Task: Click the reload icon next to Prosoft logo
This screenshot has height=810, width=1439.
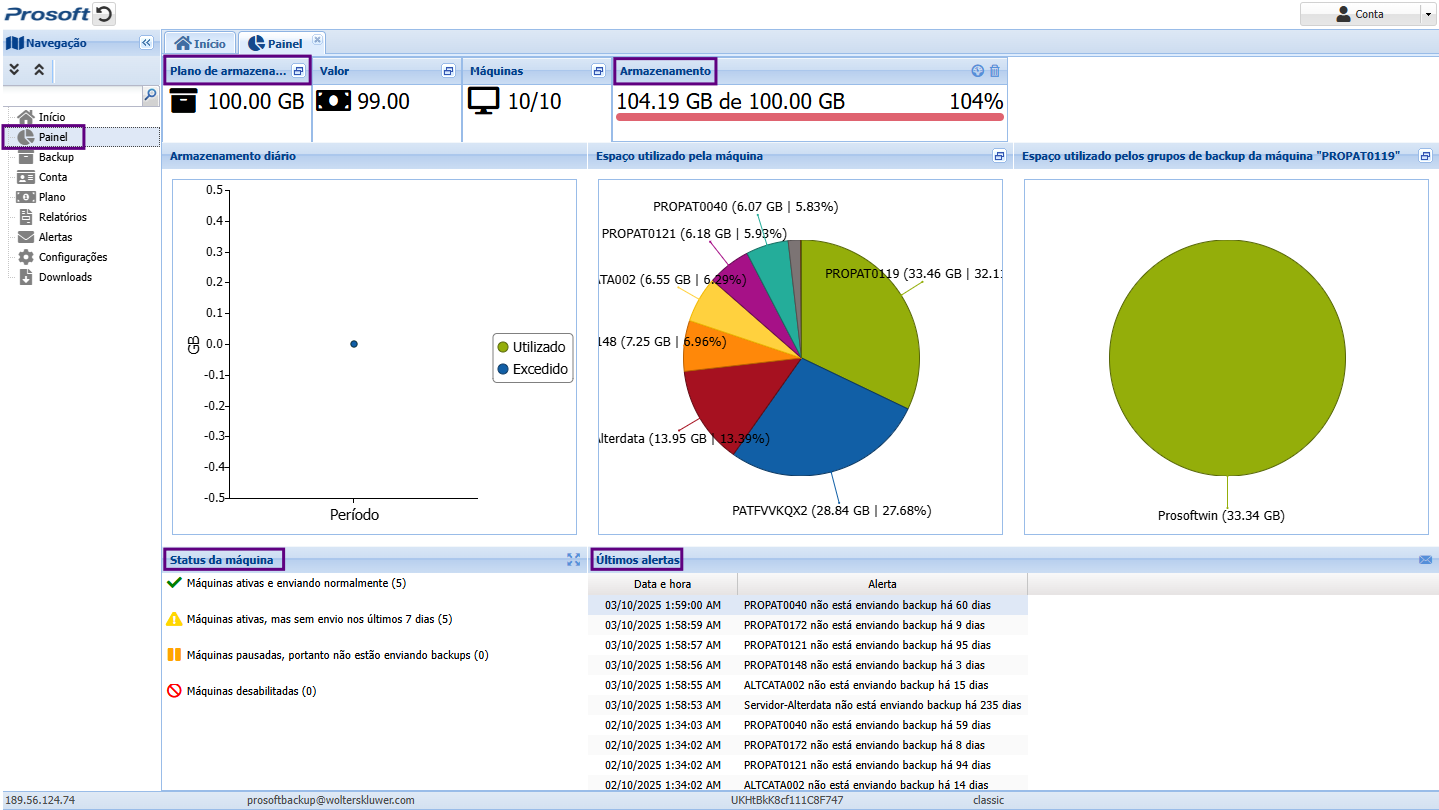Action: pos(104,14)
